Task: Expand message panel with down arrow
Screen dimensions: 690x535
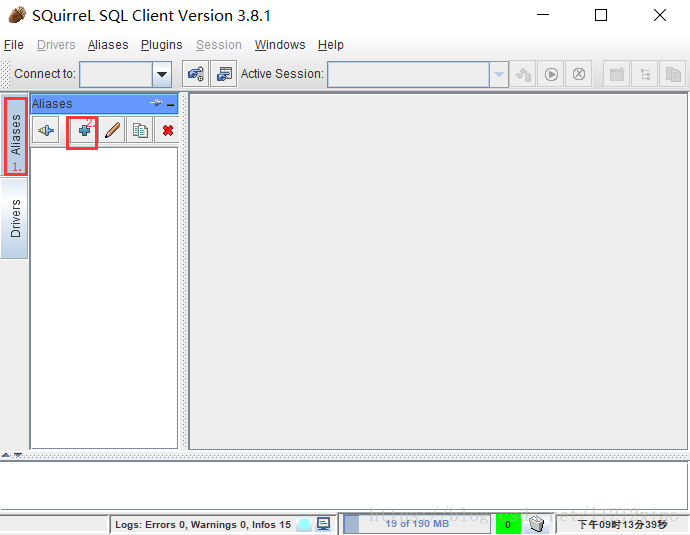Action: tap(18, 455)
